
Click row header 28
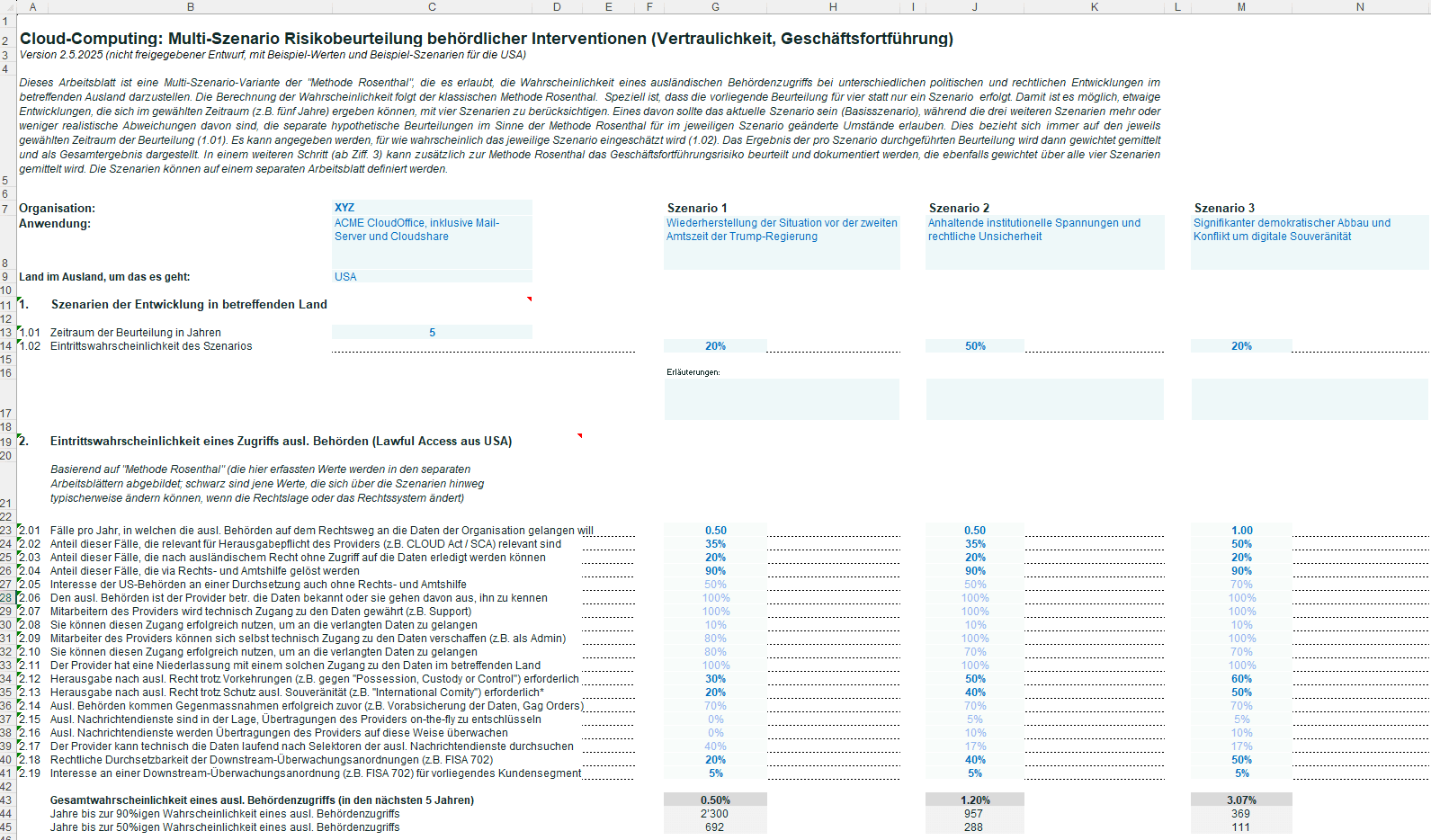click(7, 598)
